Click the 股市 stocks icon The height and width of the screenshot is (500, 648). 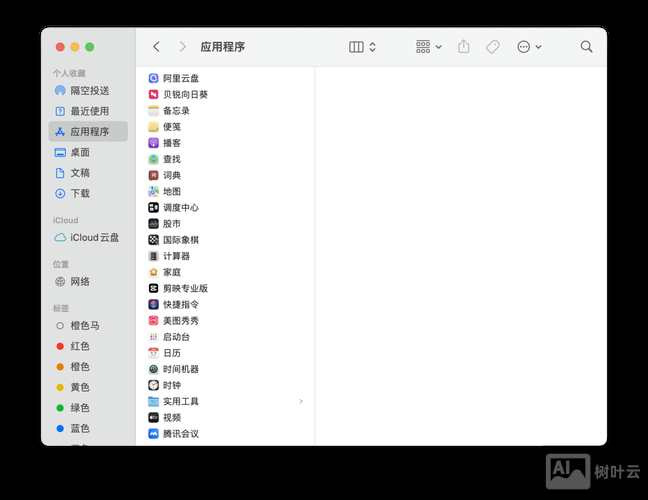[x=153, y=224]
